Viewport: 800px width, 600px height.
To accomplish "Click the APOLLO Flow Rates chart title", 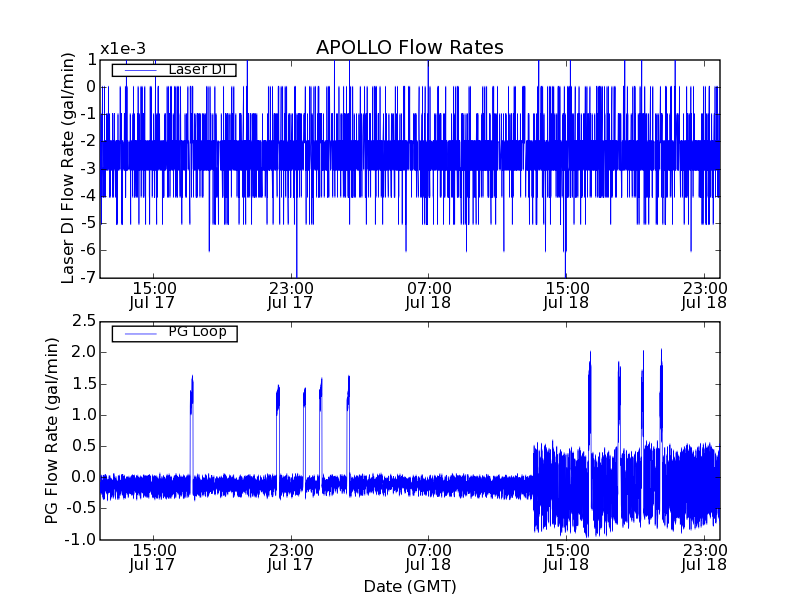I will [409, 48].
